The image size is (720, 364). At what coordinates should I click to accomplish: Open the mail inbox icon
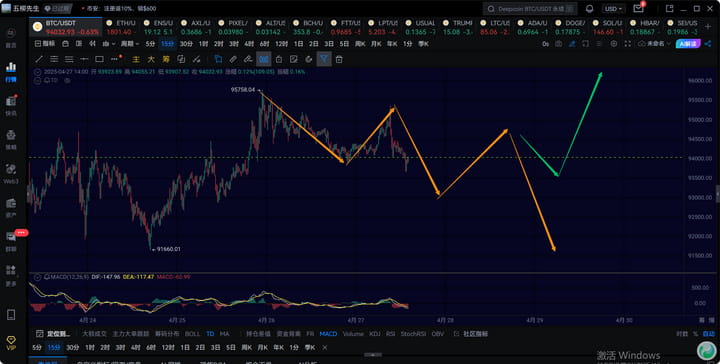coord(638,9)
